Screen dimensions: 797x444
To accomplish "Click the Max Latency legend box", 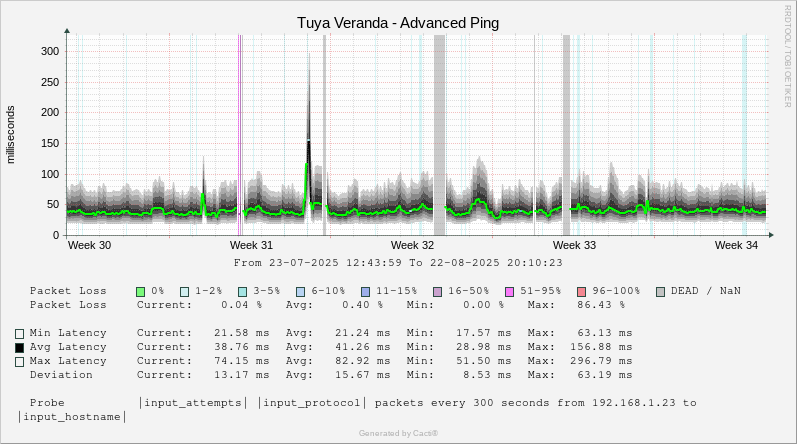I will tap(19, 362).
